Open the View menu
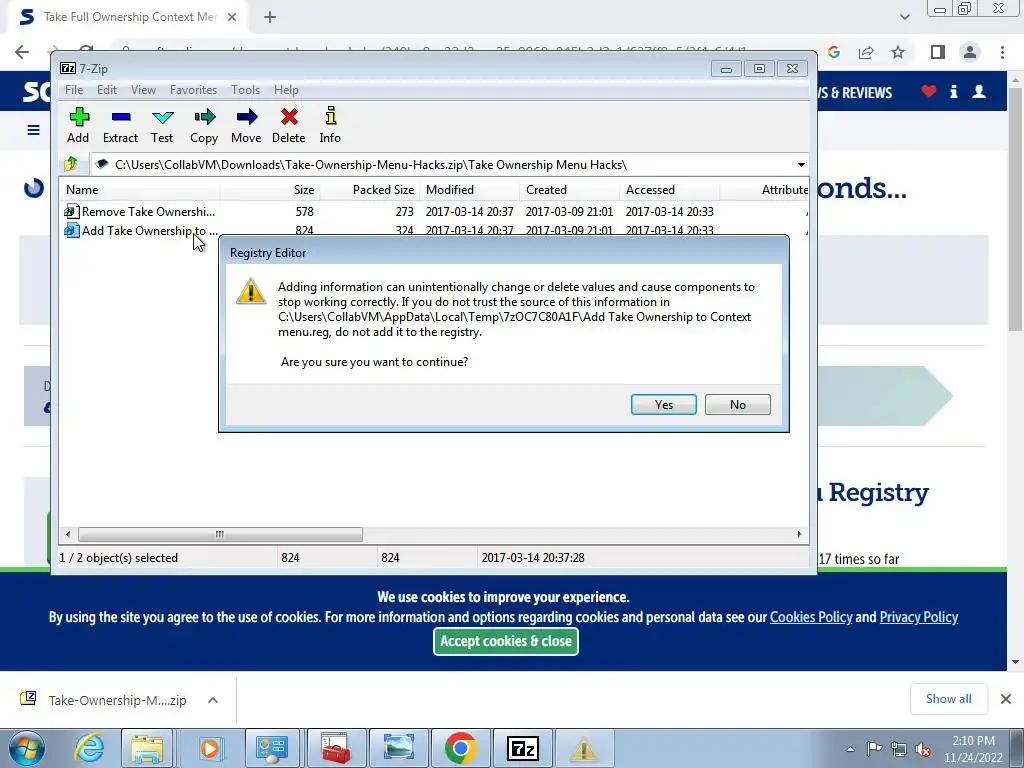The height and width of the screenshot is (768, 1024). 143,90
